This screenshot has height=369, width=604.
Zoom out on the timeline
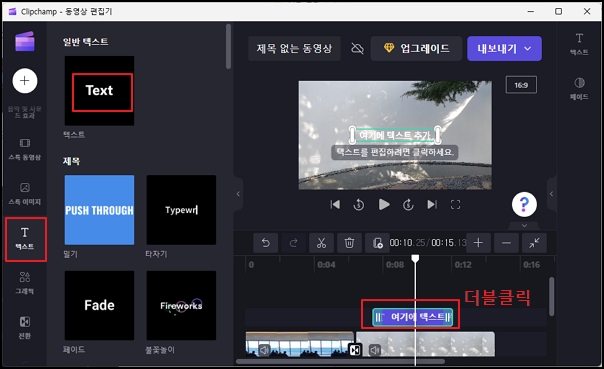click(506, 243)
